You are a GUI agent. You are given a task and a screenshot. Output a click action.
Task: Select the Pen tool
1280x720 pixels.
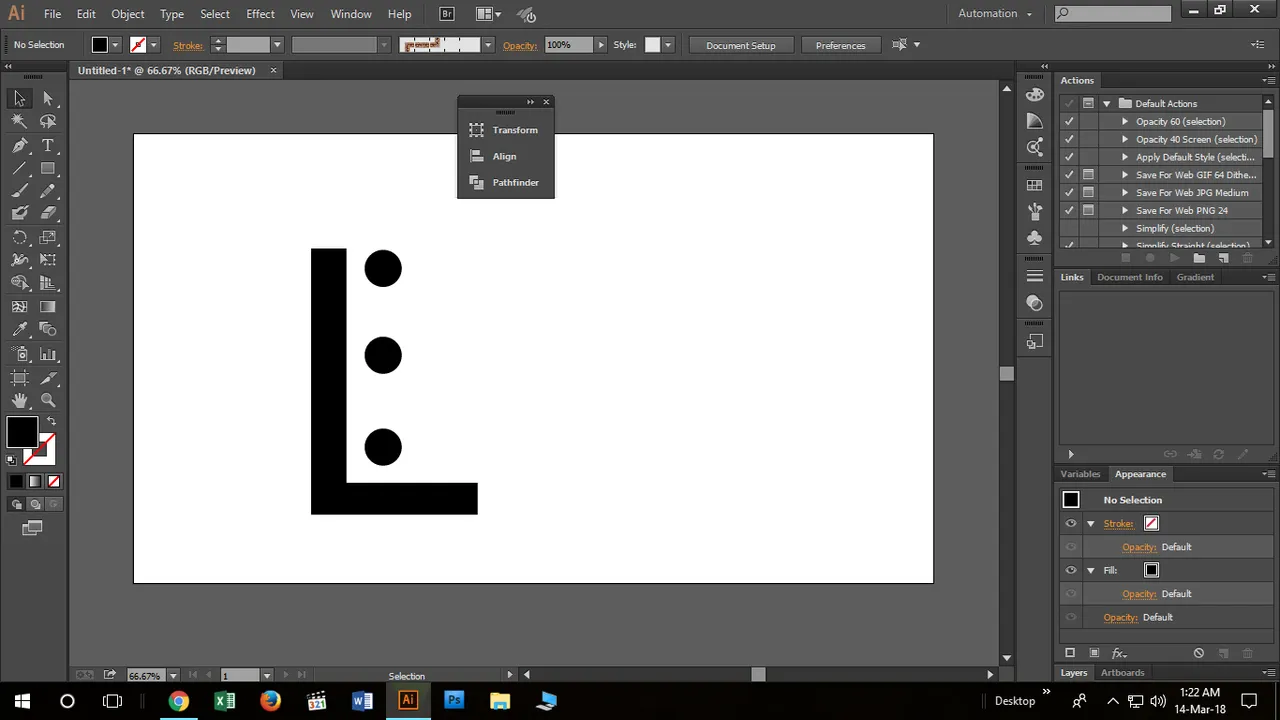tap(19, 146)
